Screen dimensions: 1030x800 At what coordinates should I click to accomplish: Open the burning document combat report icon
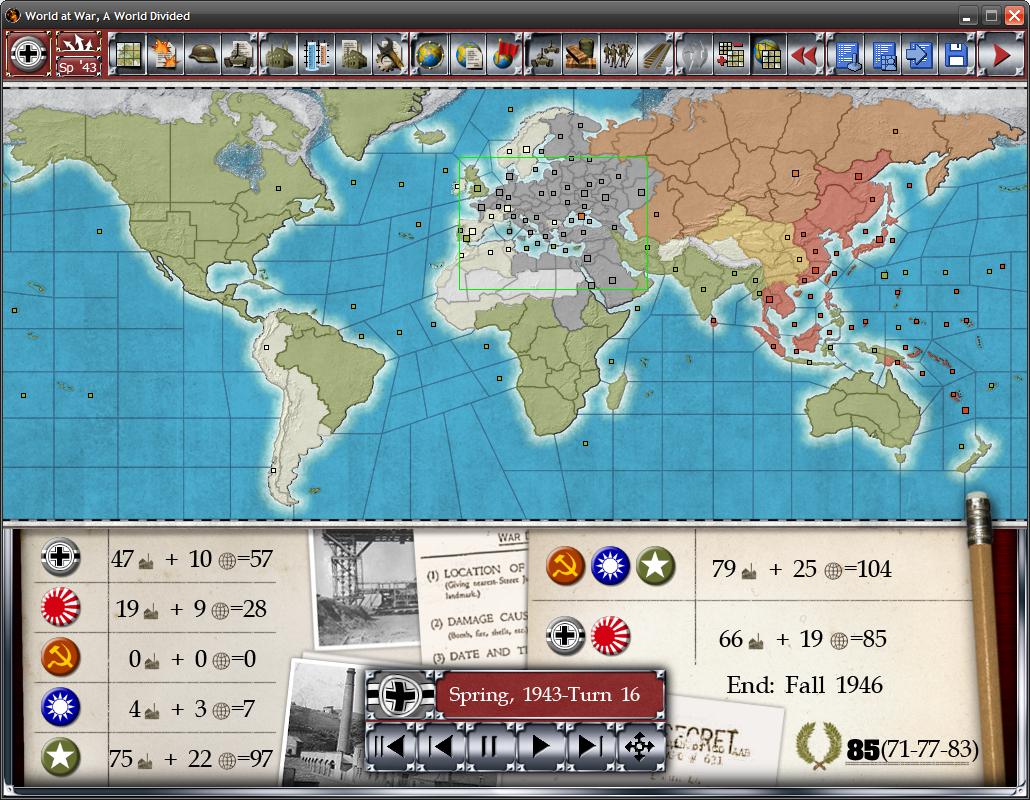click(x=165, y=54)
